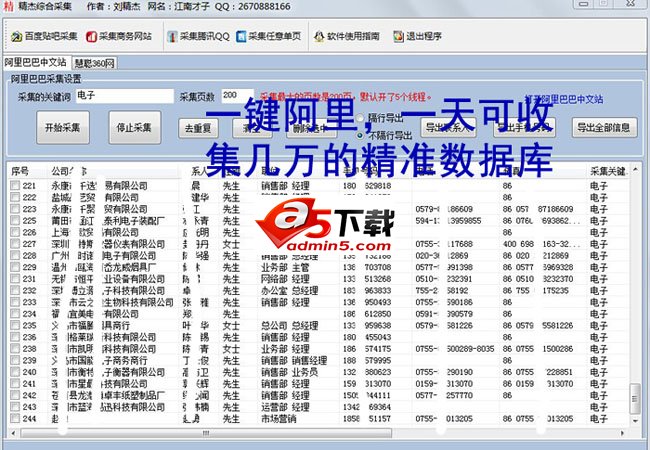Click the horizontal scrollbar thumb of the table
This screenshot has height=450, width=650.
coord(206,433)
